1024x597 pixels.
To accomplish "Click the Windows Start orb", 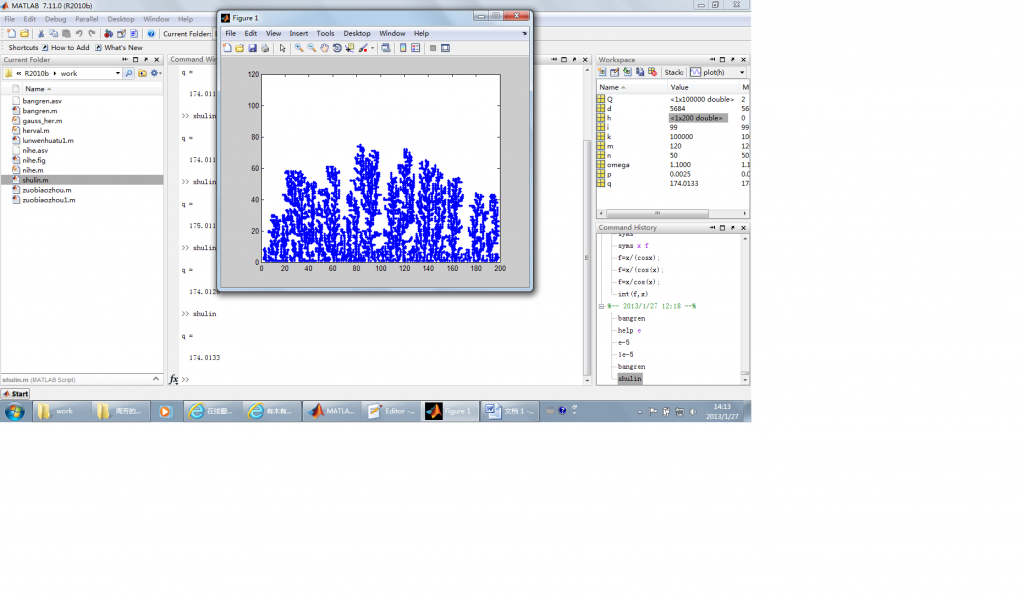I will tap(14, 411).
